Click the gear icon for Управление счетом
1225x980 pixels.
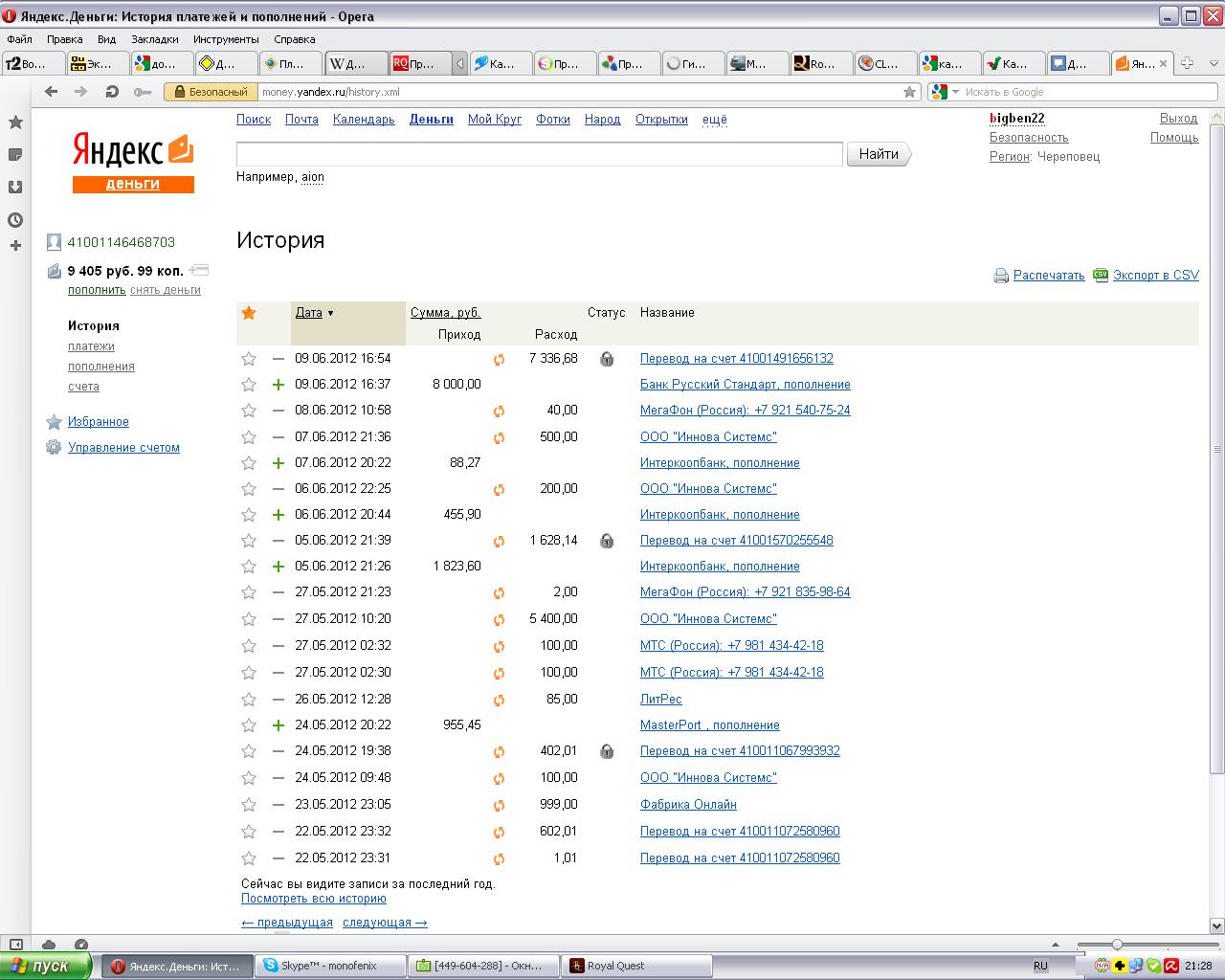(54, 448)
